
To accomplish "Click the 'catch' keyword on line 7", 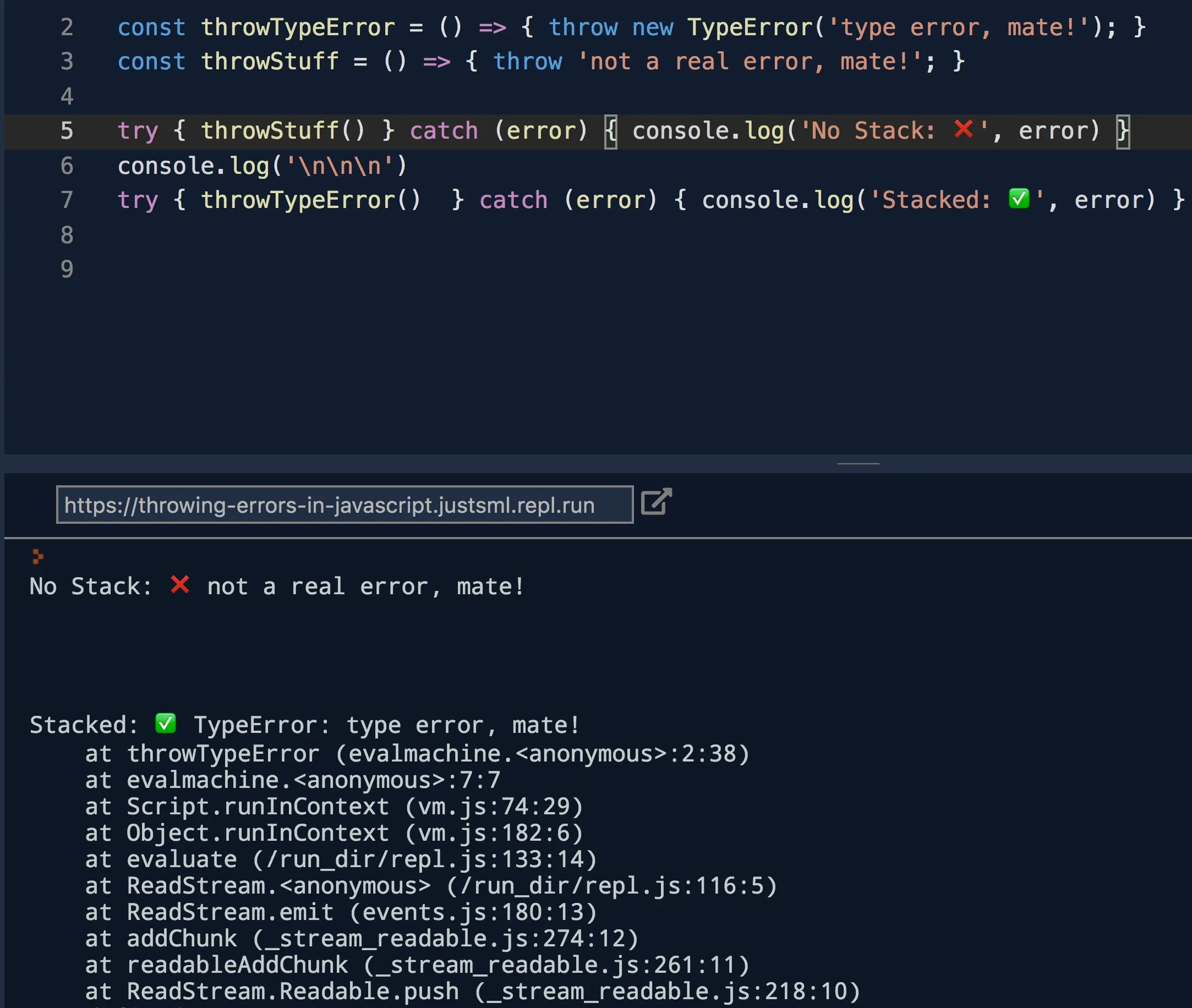I will pos(513,200).
